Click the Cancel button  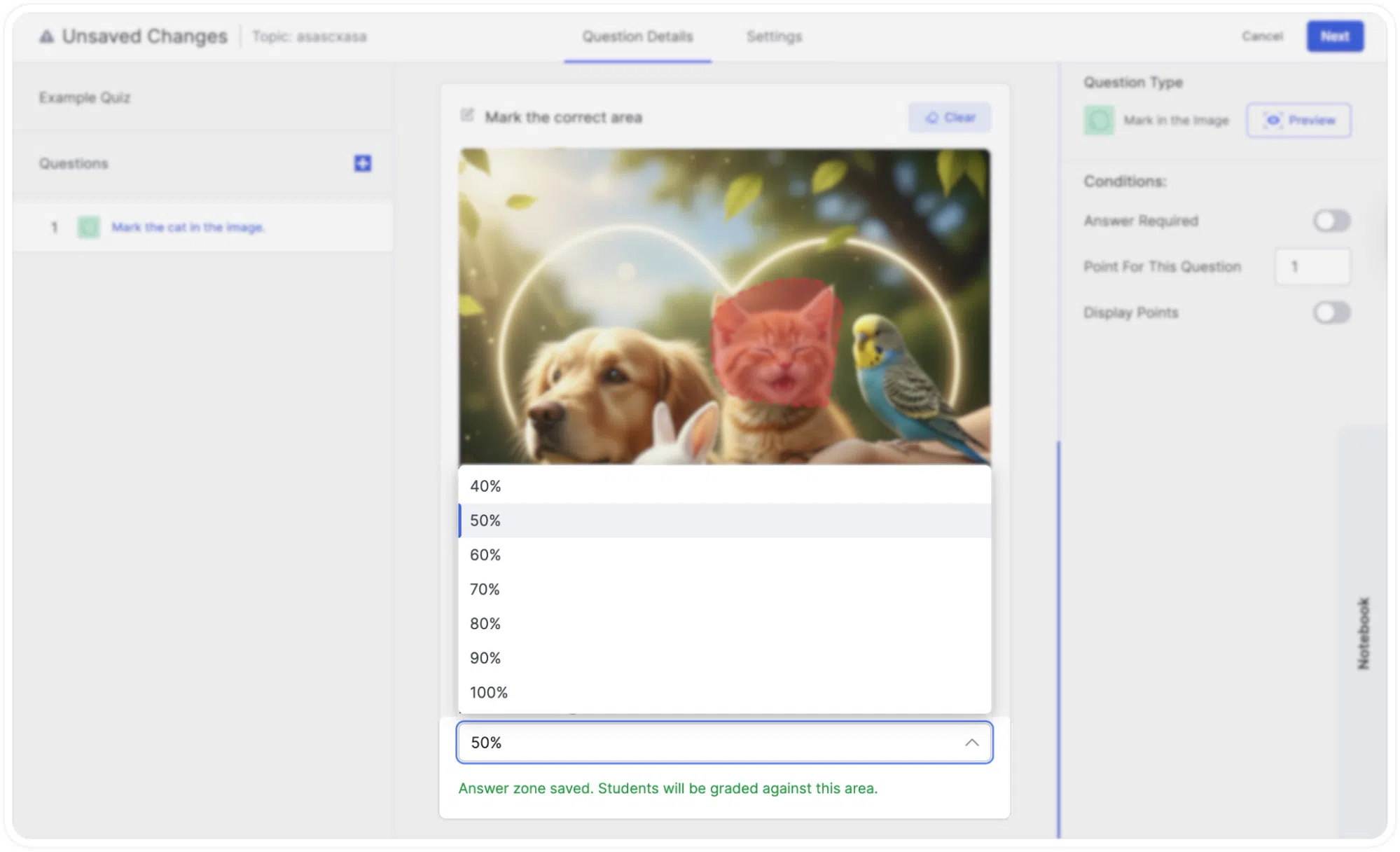pyautogui.click(x=1262, y=36)
